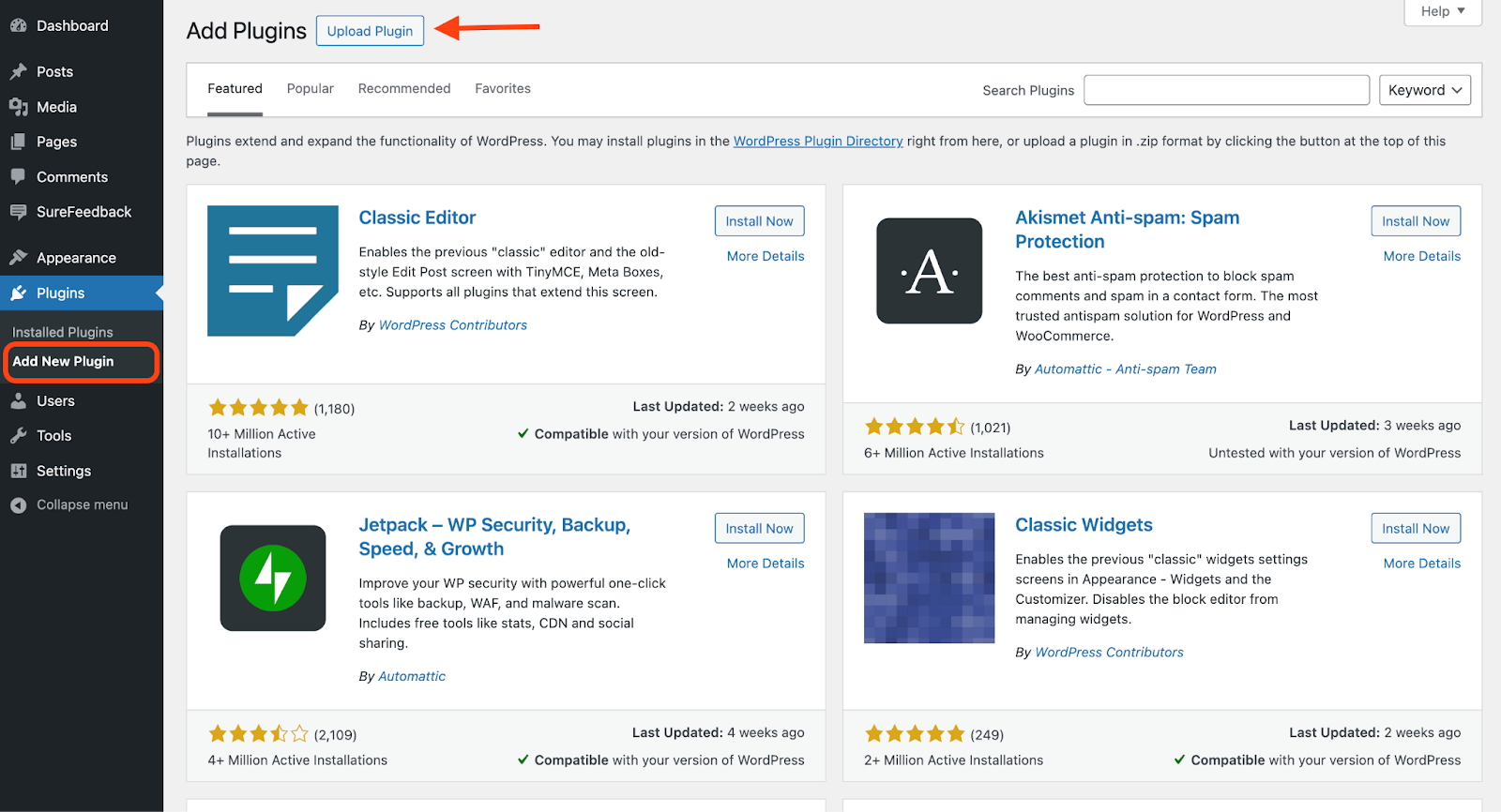This screenshot has height=812, width=1501.
Task: Click the SureFeedback sidebar icon
Action: tap(19, 212)
